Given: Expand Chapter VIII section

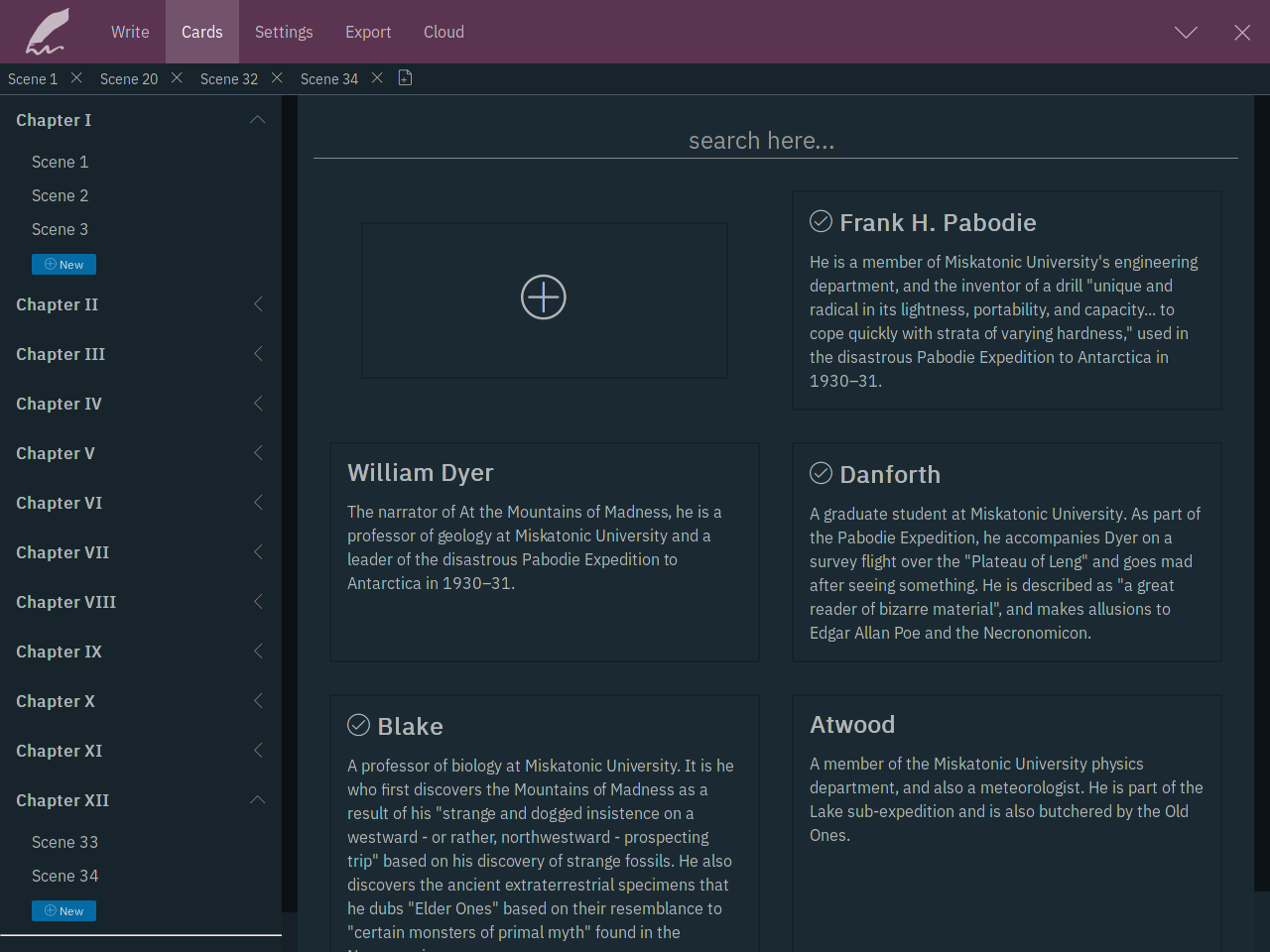Looking at the screenshot, I should pyautogui.click(x=258, y=602).
